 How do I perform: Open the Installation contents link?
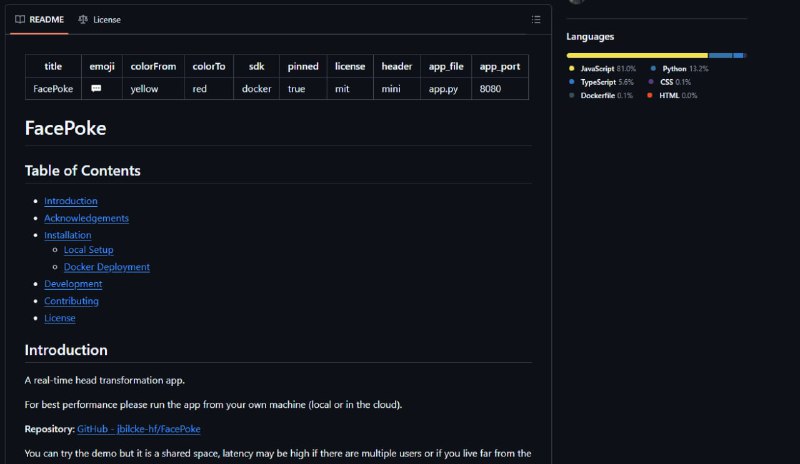67,235
